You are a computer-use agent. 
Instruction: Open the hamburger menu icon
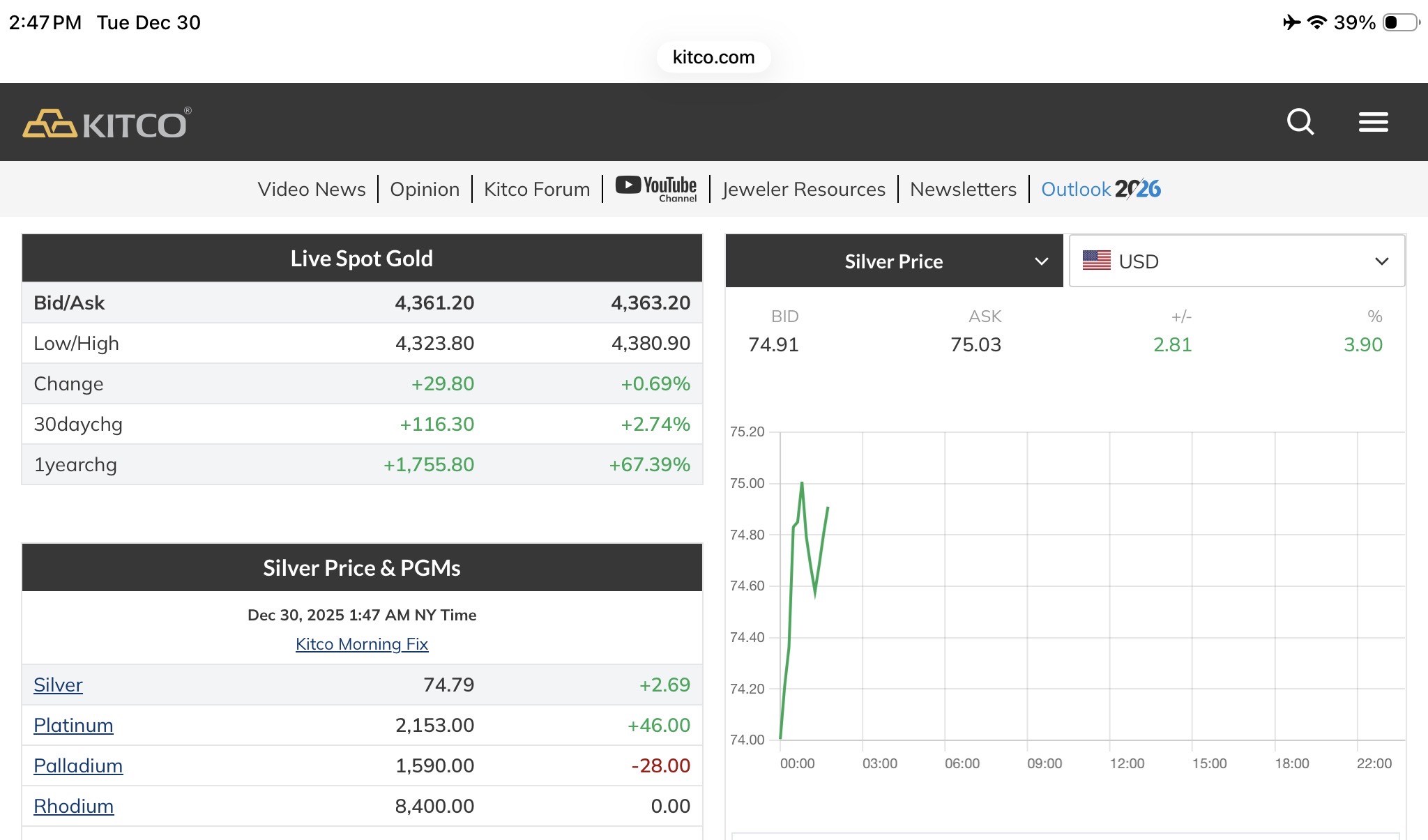[1373, 122]
